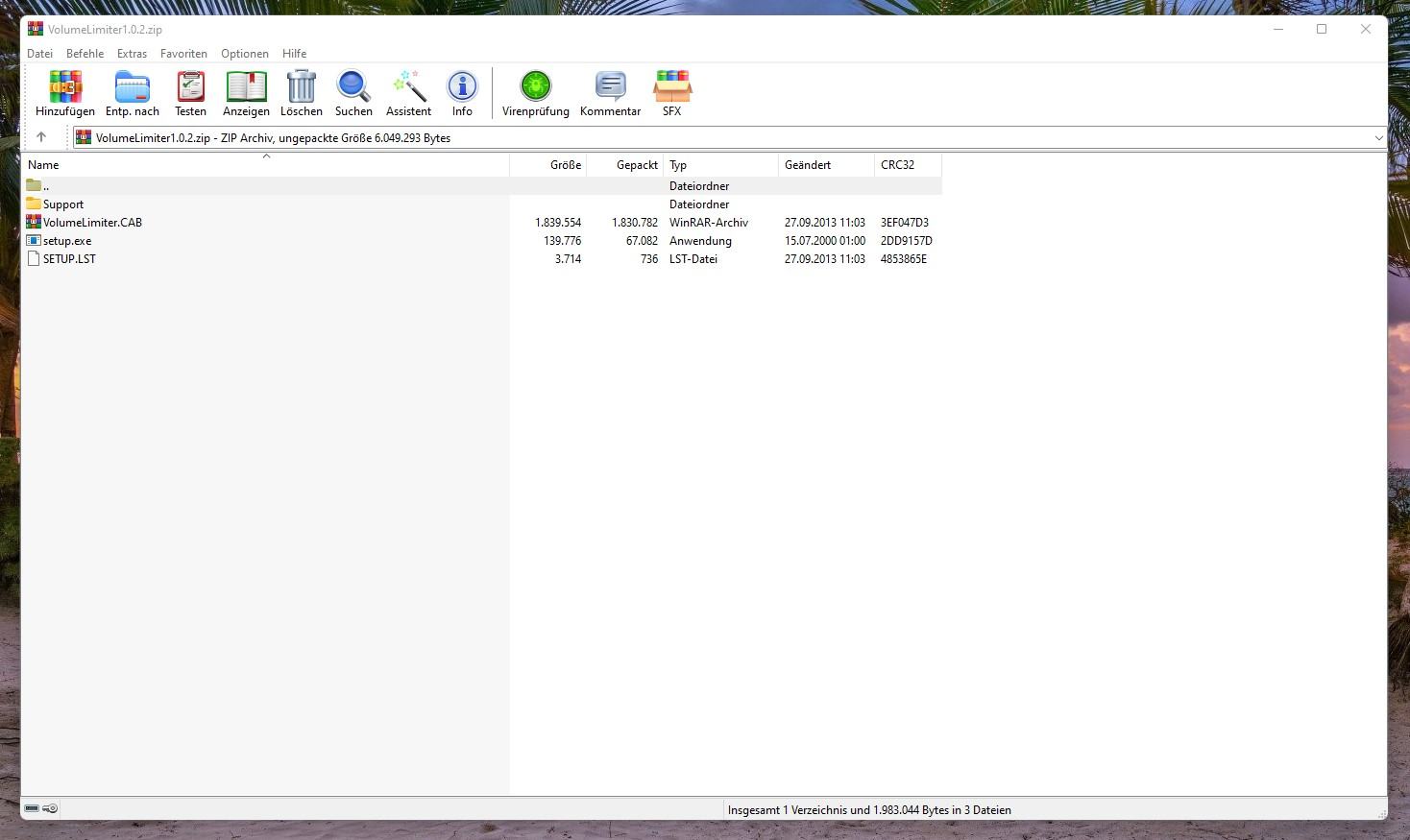Select the size value 1.839.554

pyautogui.click(x=558, y=223)
